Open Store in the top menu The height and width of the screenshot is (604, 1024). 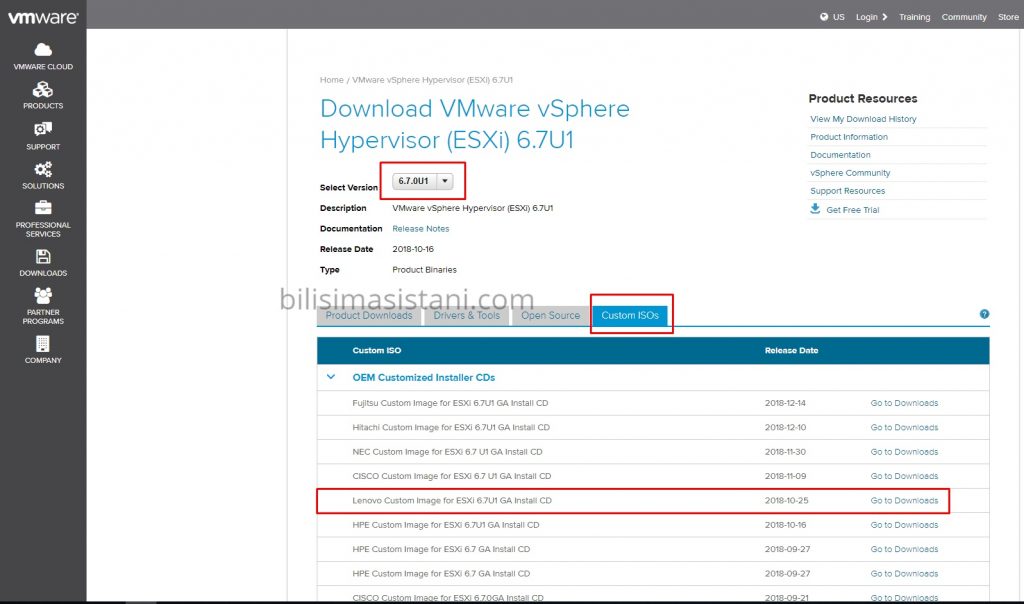(x=1008, y=17)
